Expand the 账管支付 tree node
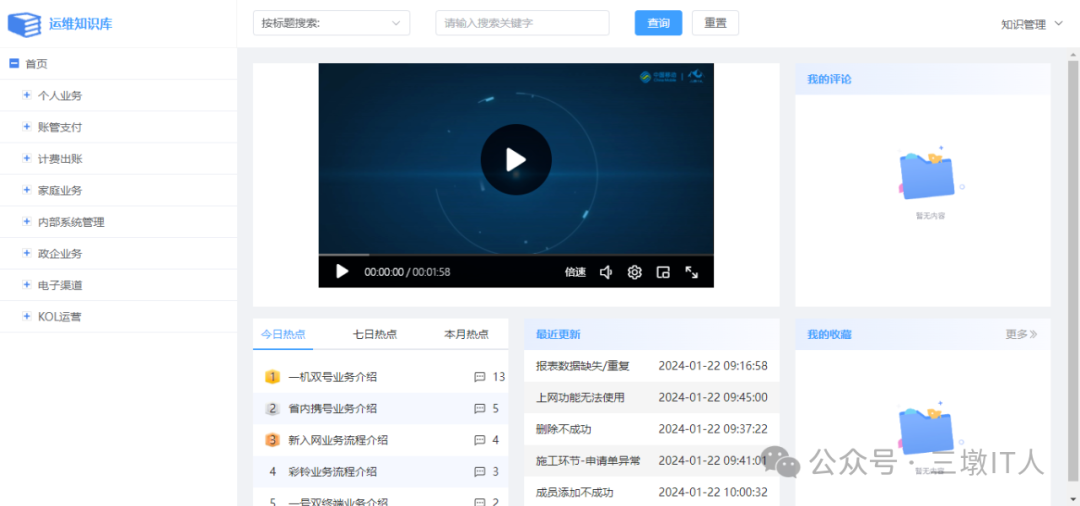The image size is (1080, 506). 27,127
